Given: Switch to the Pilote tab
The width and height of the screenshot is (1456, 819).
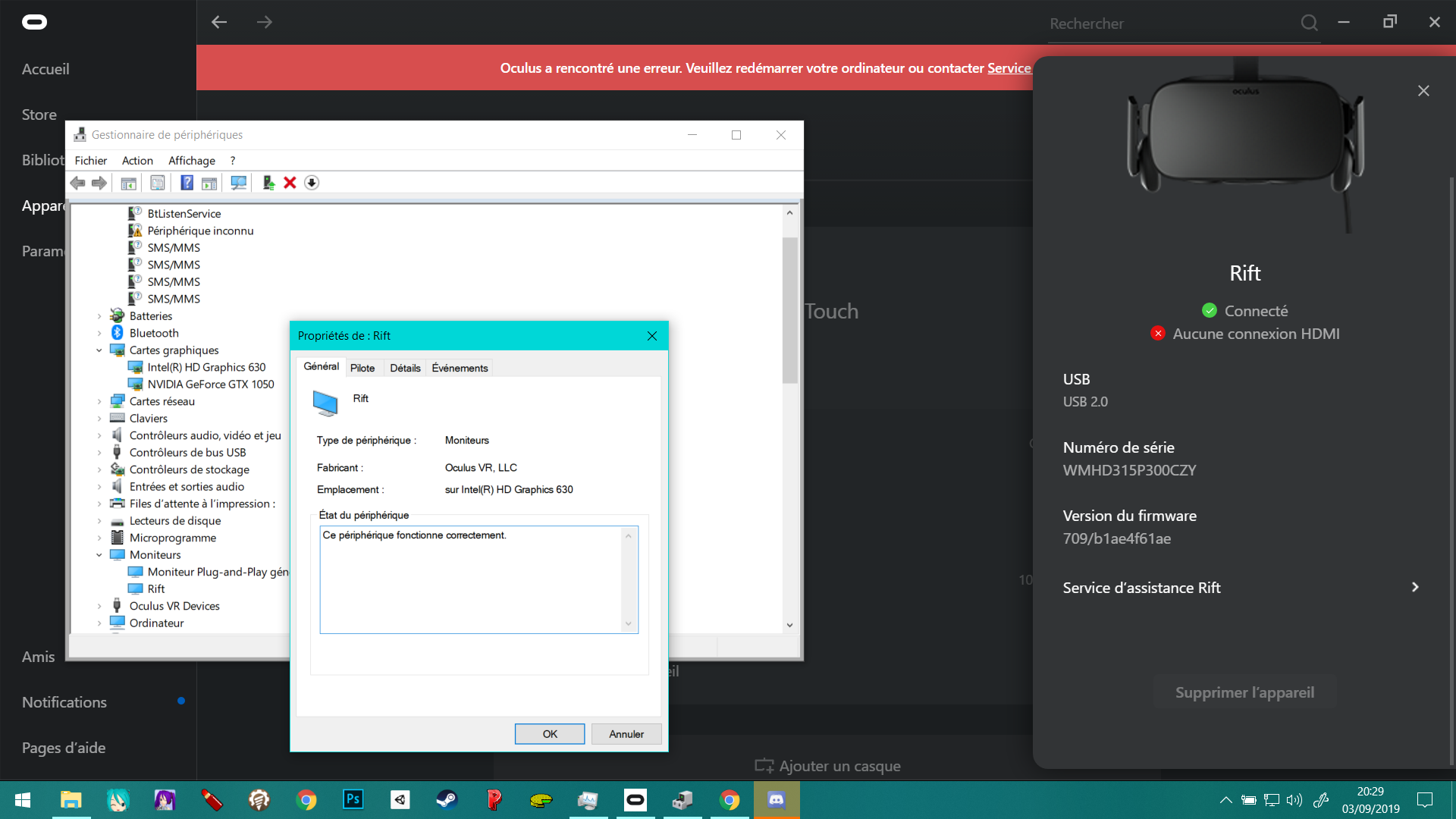Looking at the screenshot, I should pyautogui.click(x=362, y=368).
